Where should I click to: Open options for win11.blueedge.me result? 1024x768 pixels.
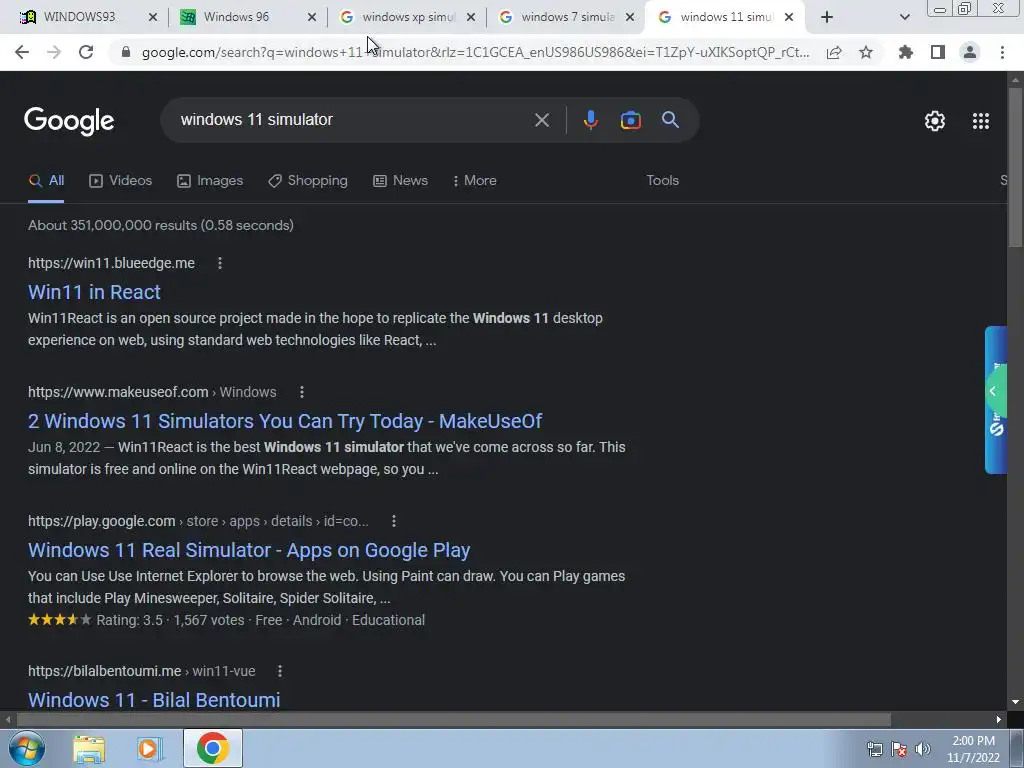pyautogui.click(x=220, y=263)
